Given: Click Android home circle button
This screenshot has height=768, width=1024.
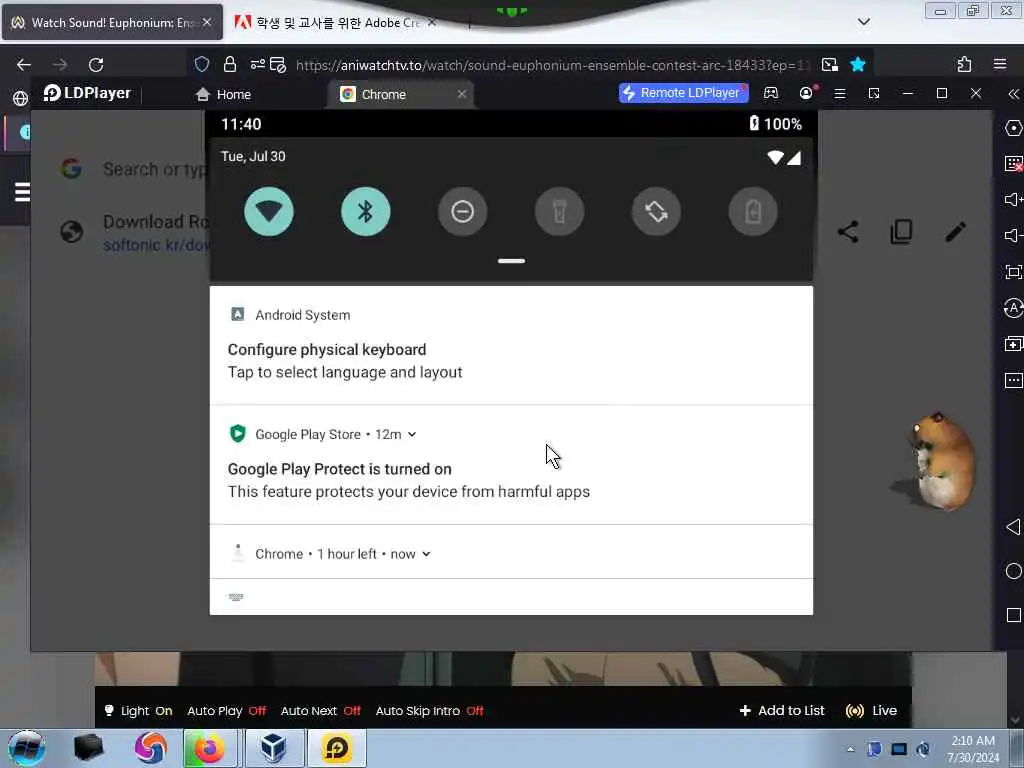Looking at the screenshot, I should pos(1013,571).
